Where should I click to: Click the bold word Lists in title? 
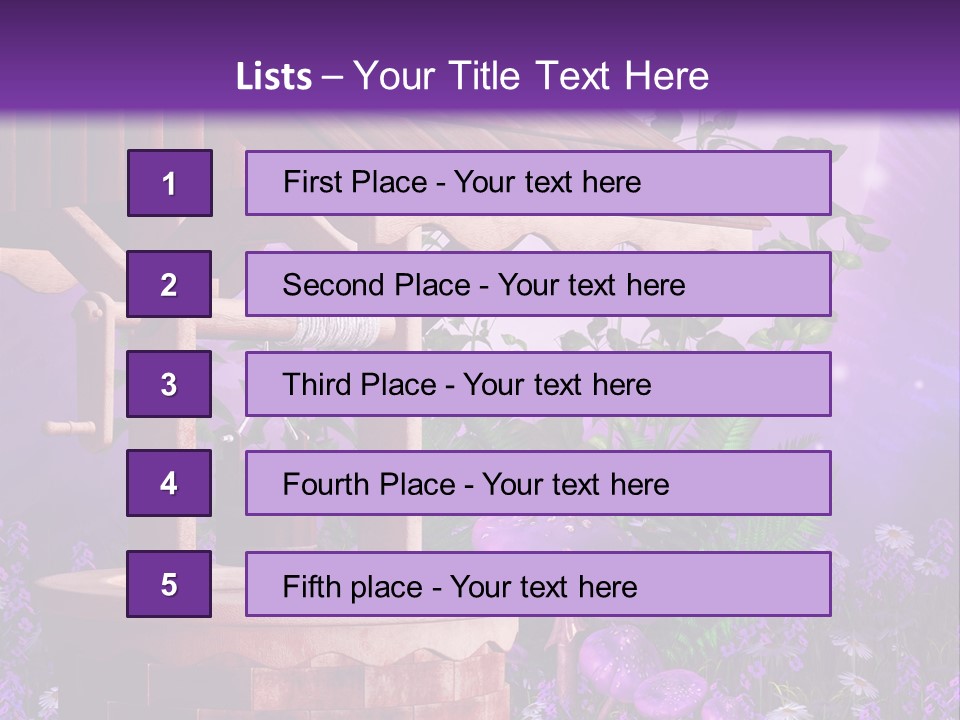[x=274, y=76]
